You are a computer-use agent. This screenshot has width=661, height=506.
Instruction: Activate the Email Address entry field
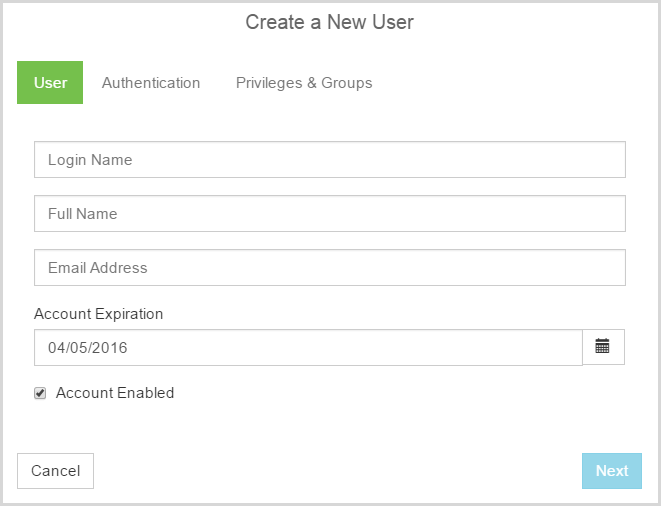point(330,267)
